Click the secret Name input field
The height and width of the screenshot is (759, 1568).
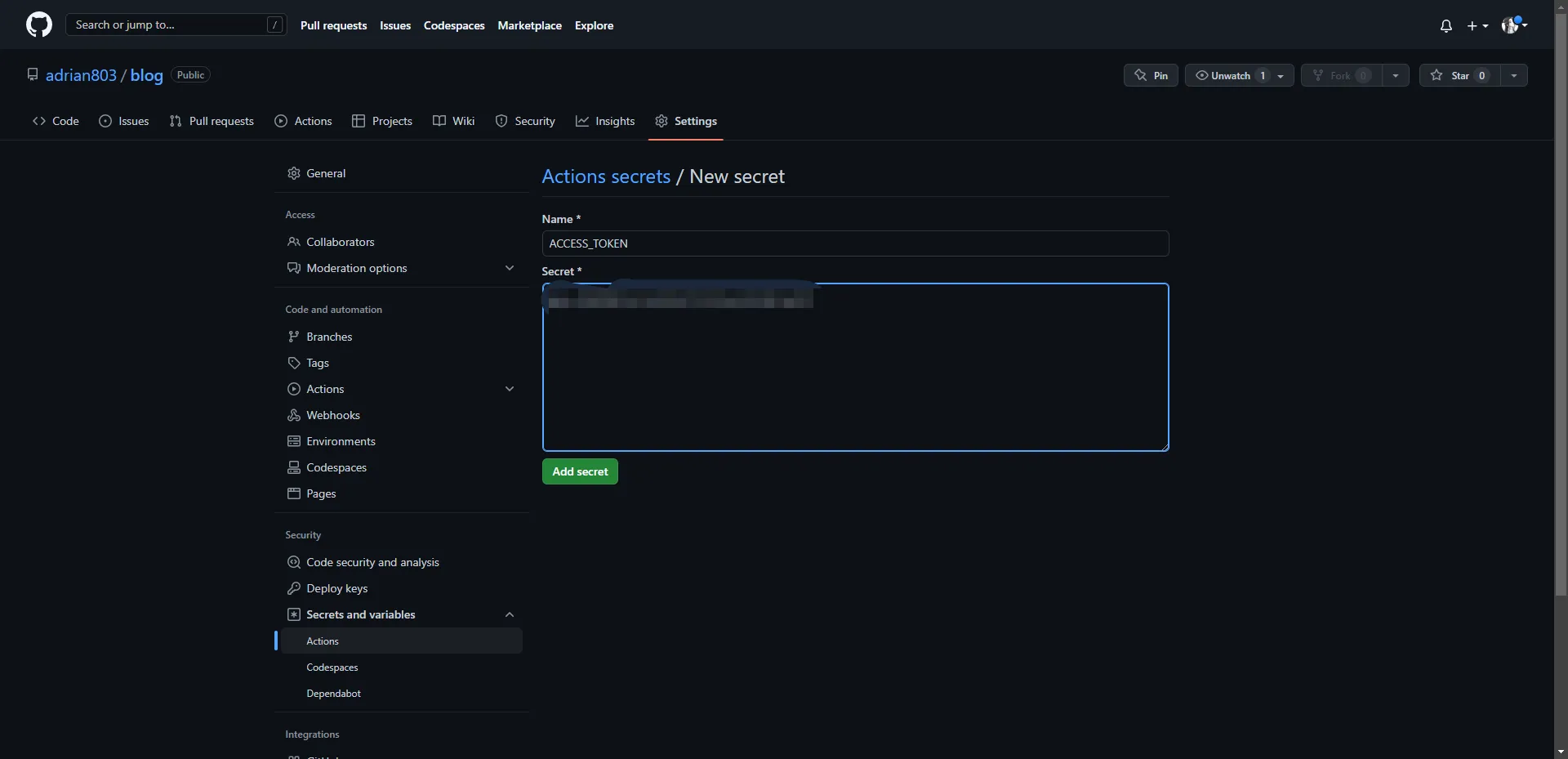855,243
